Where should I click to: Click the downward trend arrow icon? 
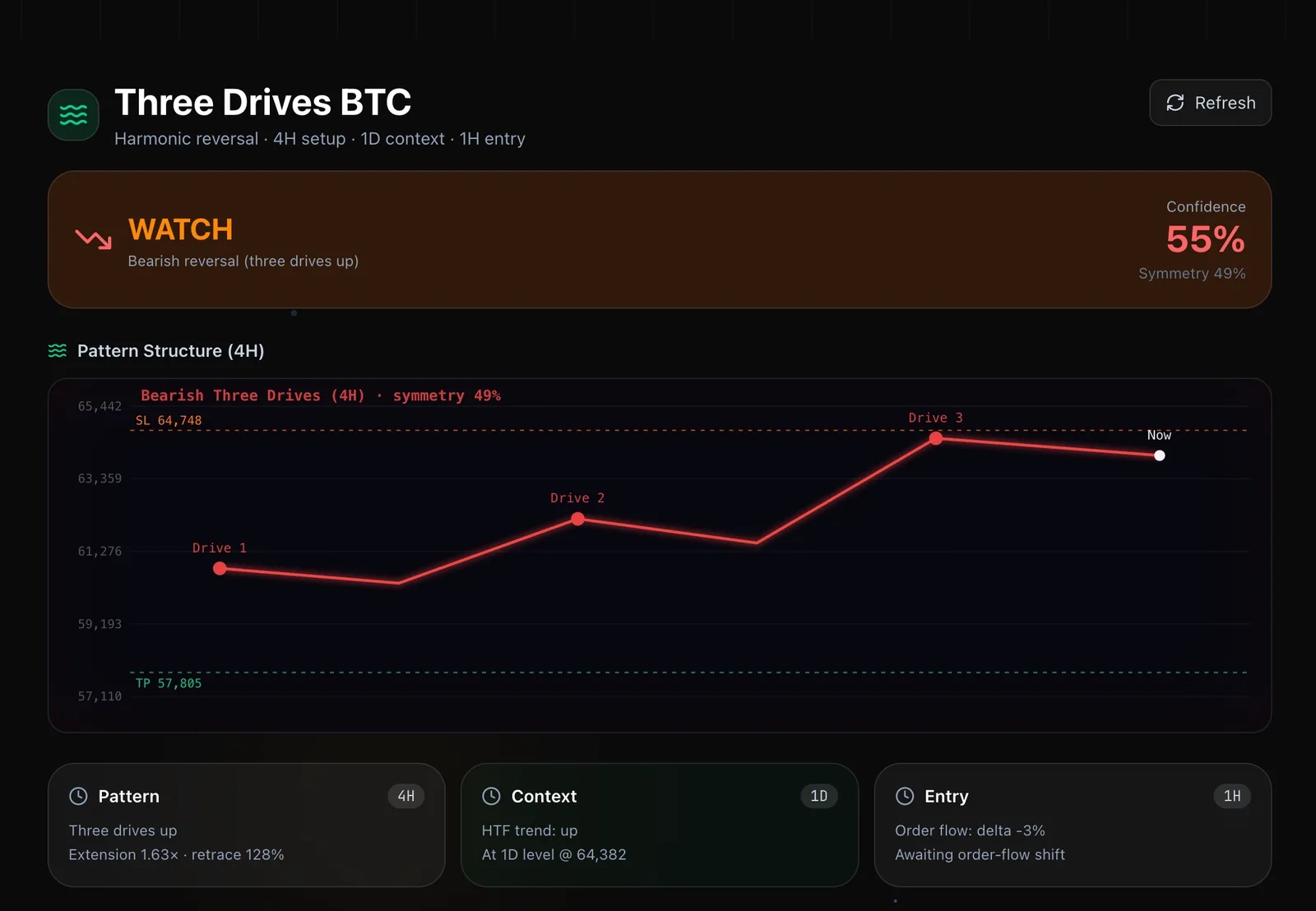tap(93, 239)
